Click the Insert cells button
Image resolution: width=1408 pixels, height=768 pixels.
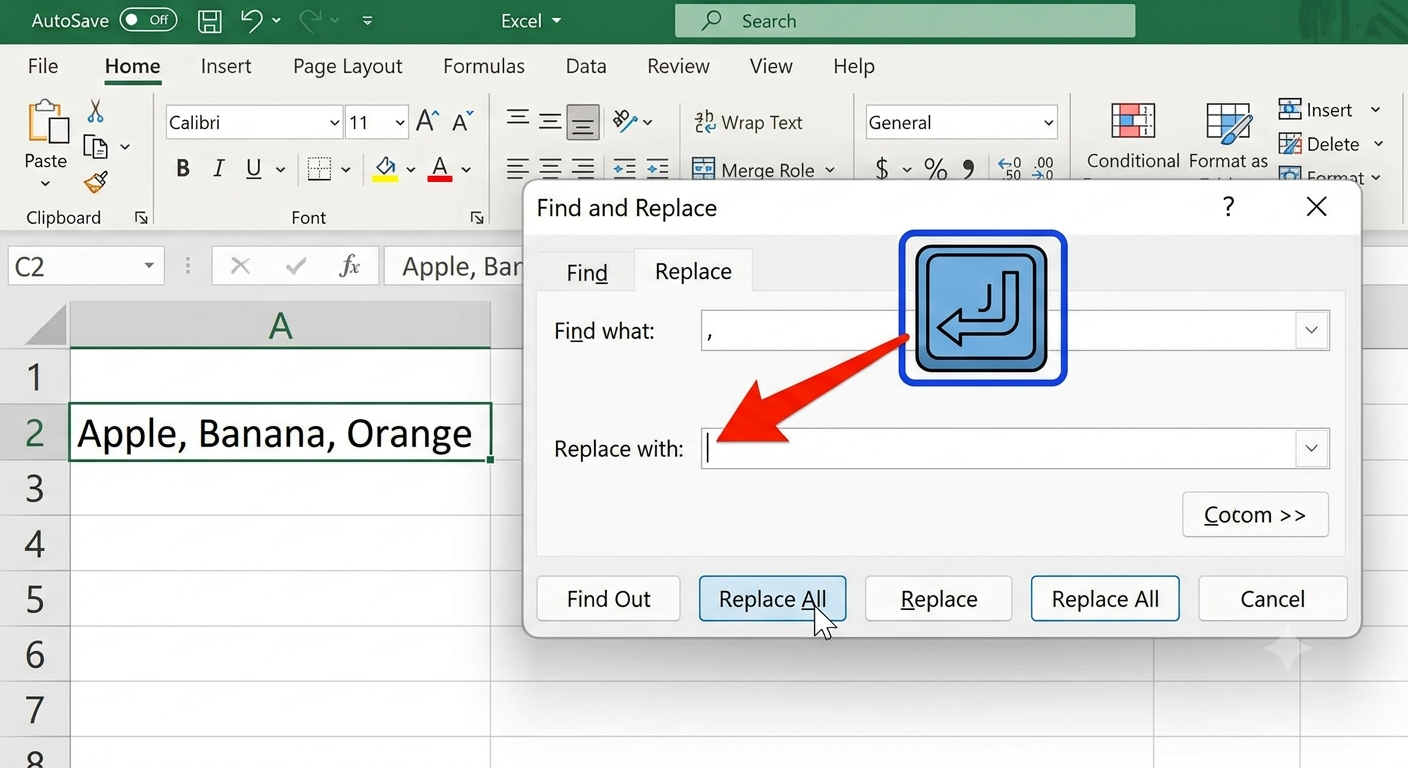click(1315, 110)
